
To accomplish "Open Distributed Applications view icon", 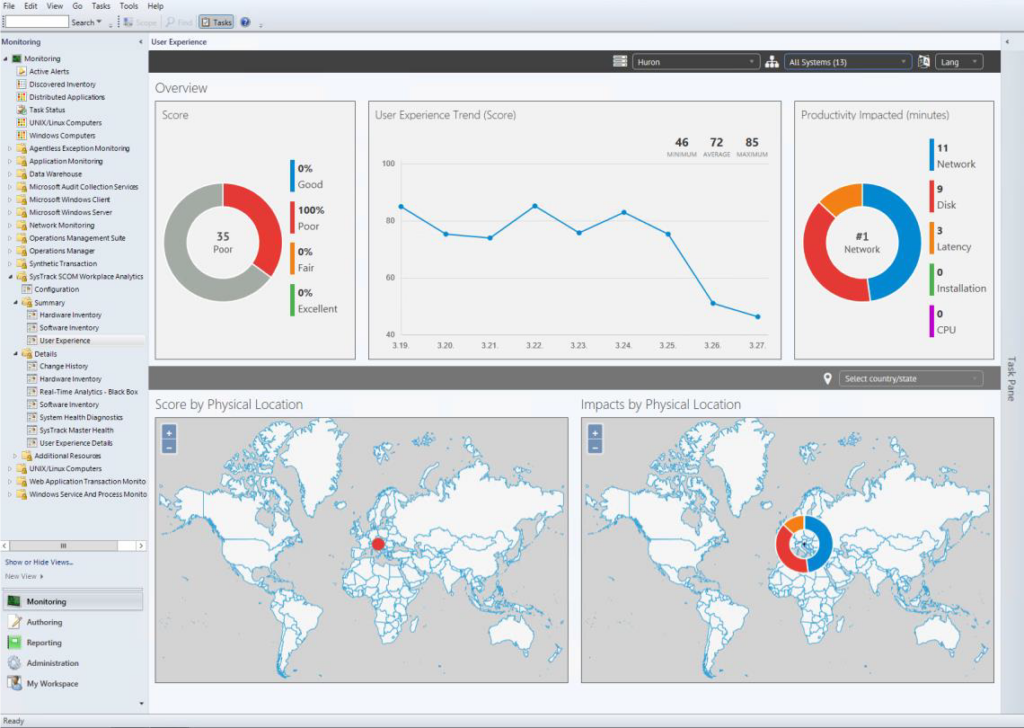I will coord(22,97).
